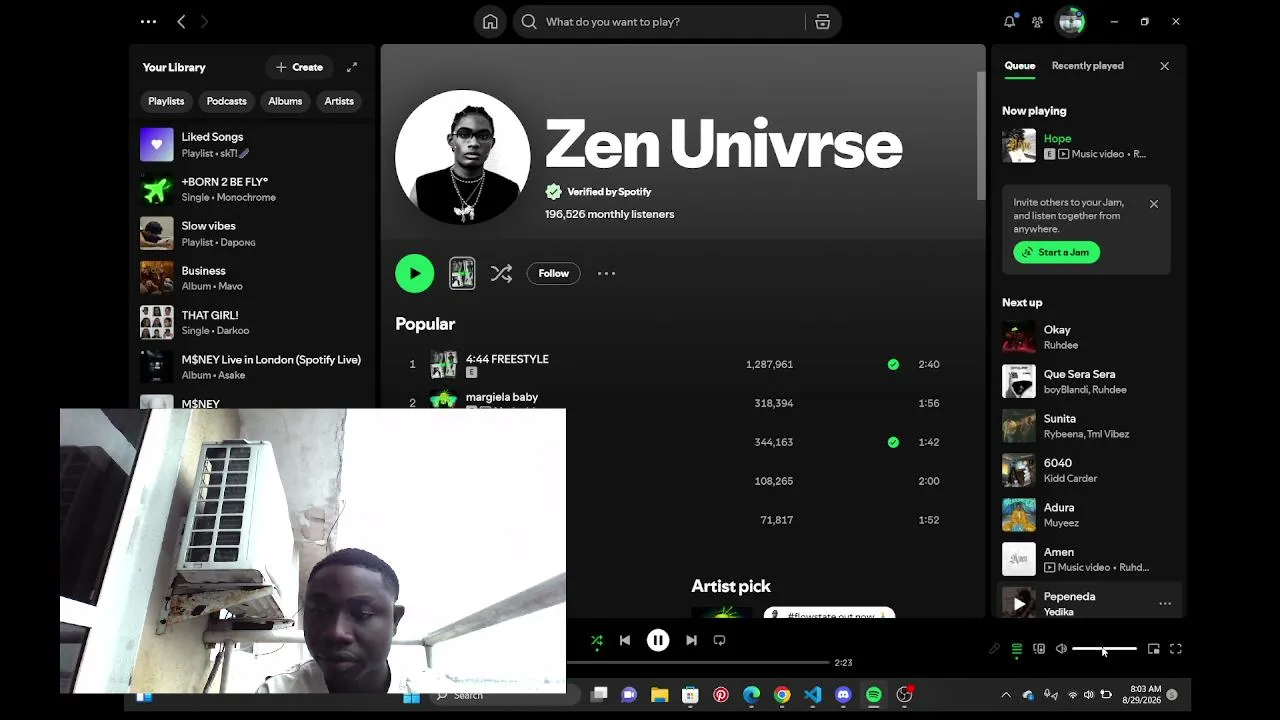Open '+BORN 2 BE FLY°' single
The image size is (1280, 720).
pyautogui.click(x=254, y=189)
